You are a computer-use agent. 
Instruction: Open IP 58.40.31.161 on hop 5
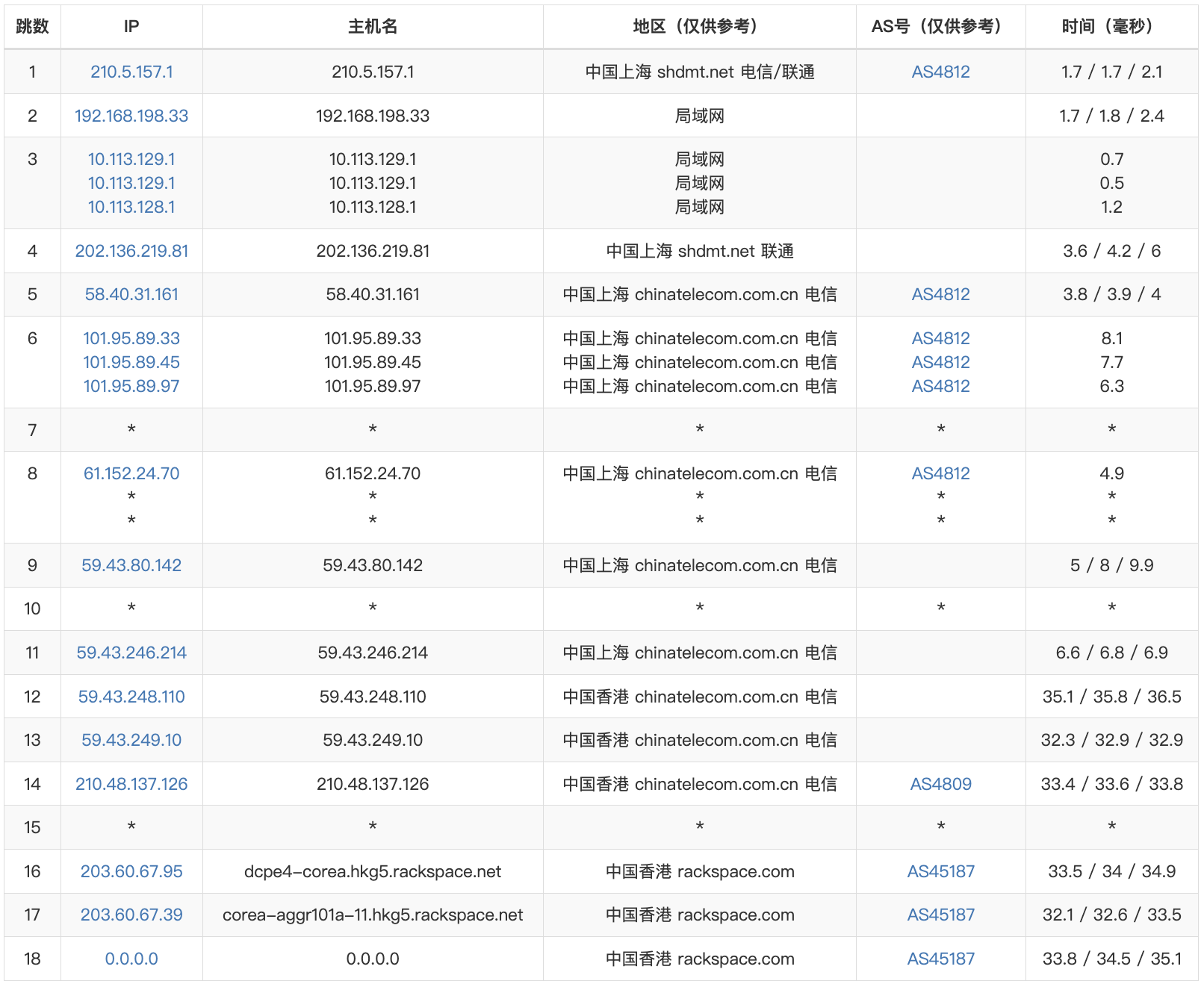(x=131, y=294)
